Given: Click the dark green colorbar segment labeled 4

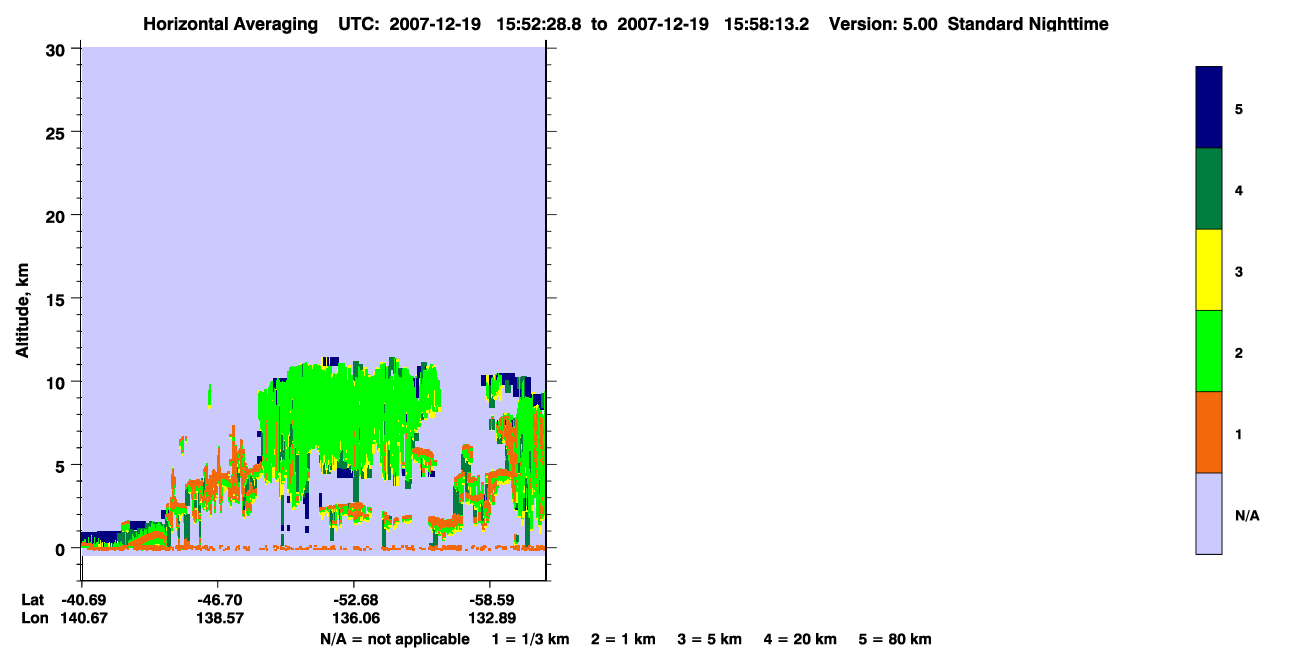Looking at the screenshot, I should pos(1208,189).
